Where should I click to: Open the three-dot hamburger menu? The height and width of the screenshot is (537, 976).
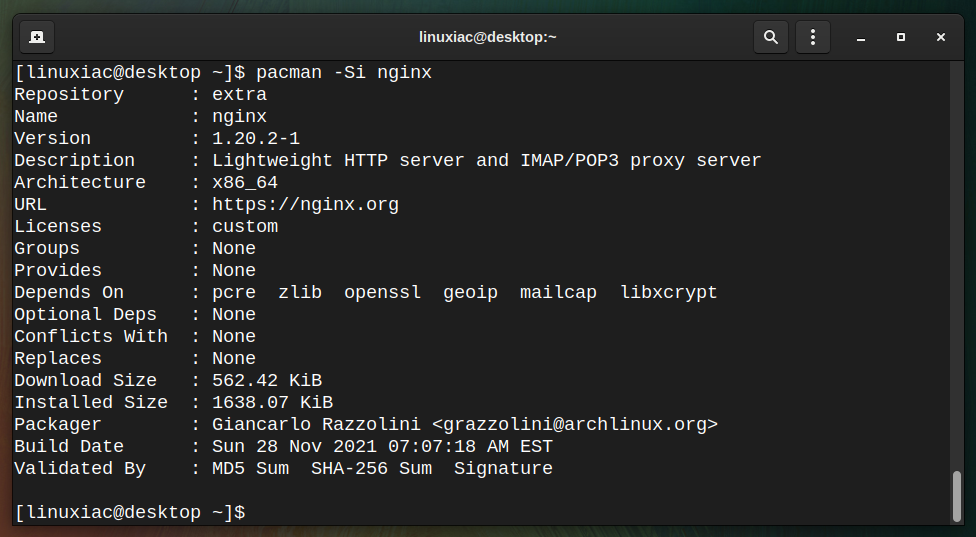pos(812,37)
